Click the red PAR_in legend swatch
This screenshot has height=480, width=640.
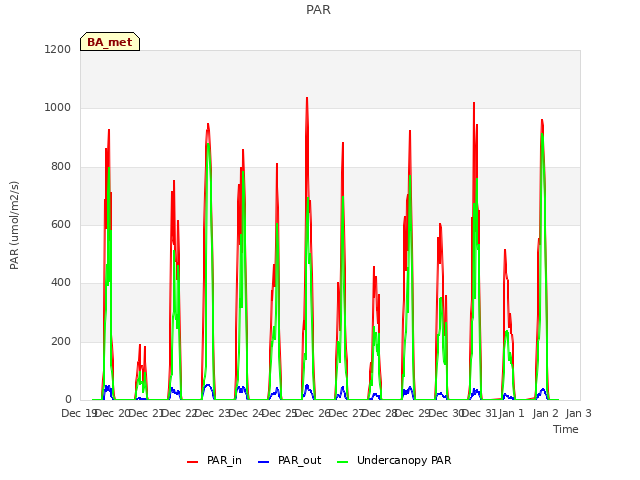coord(192,462)
